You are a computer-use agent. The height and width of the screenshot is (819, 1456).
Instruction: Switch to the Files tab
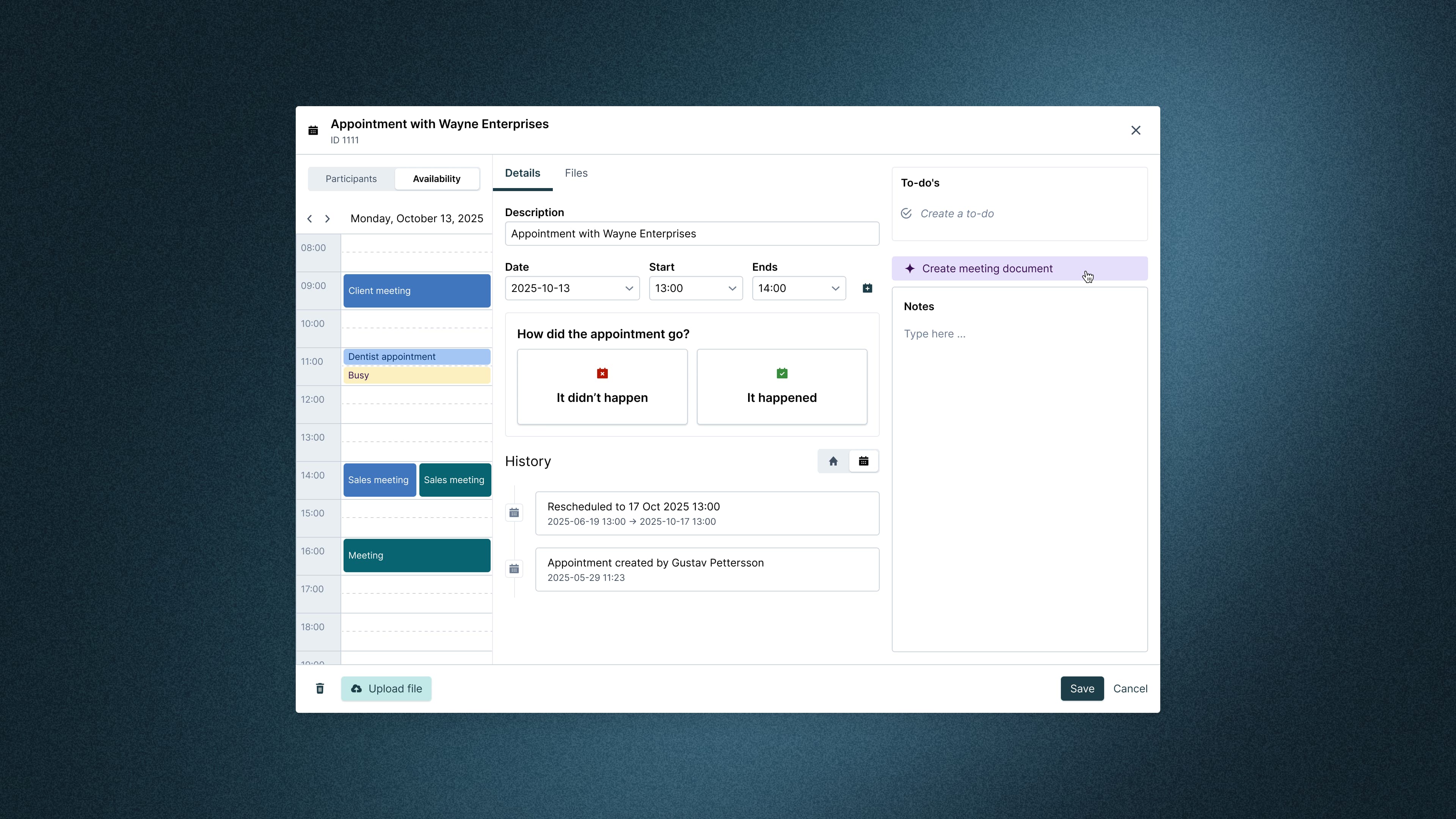tap(576, 173)
